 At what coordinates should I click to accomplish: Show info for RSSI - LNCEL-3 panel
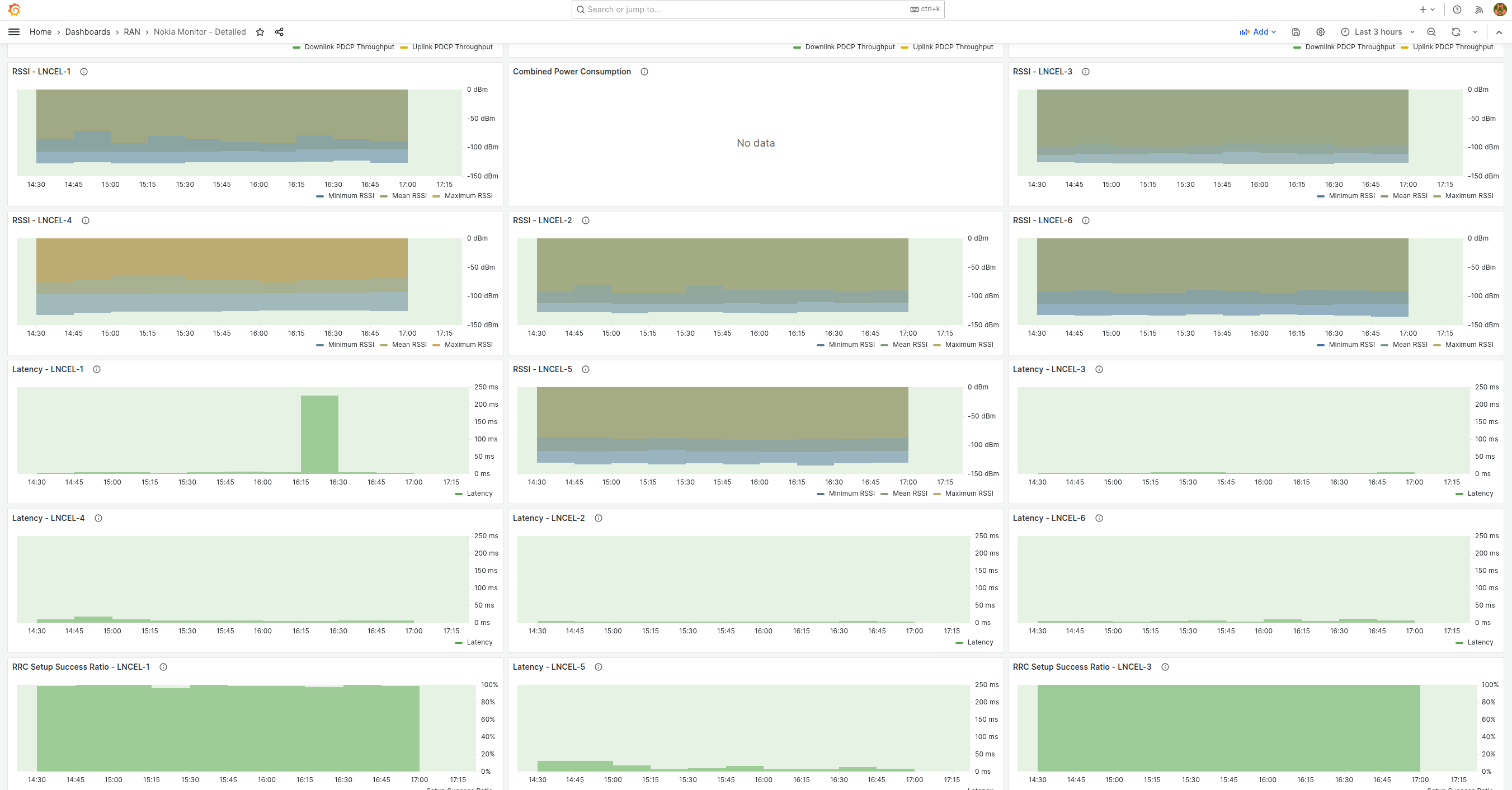[1086, 72]
